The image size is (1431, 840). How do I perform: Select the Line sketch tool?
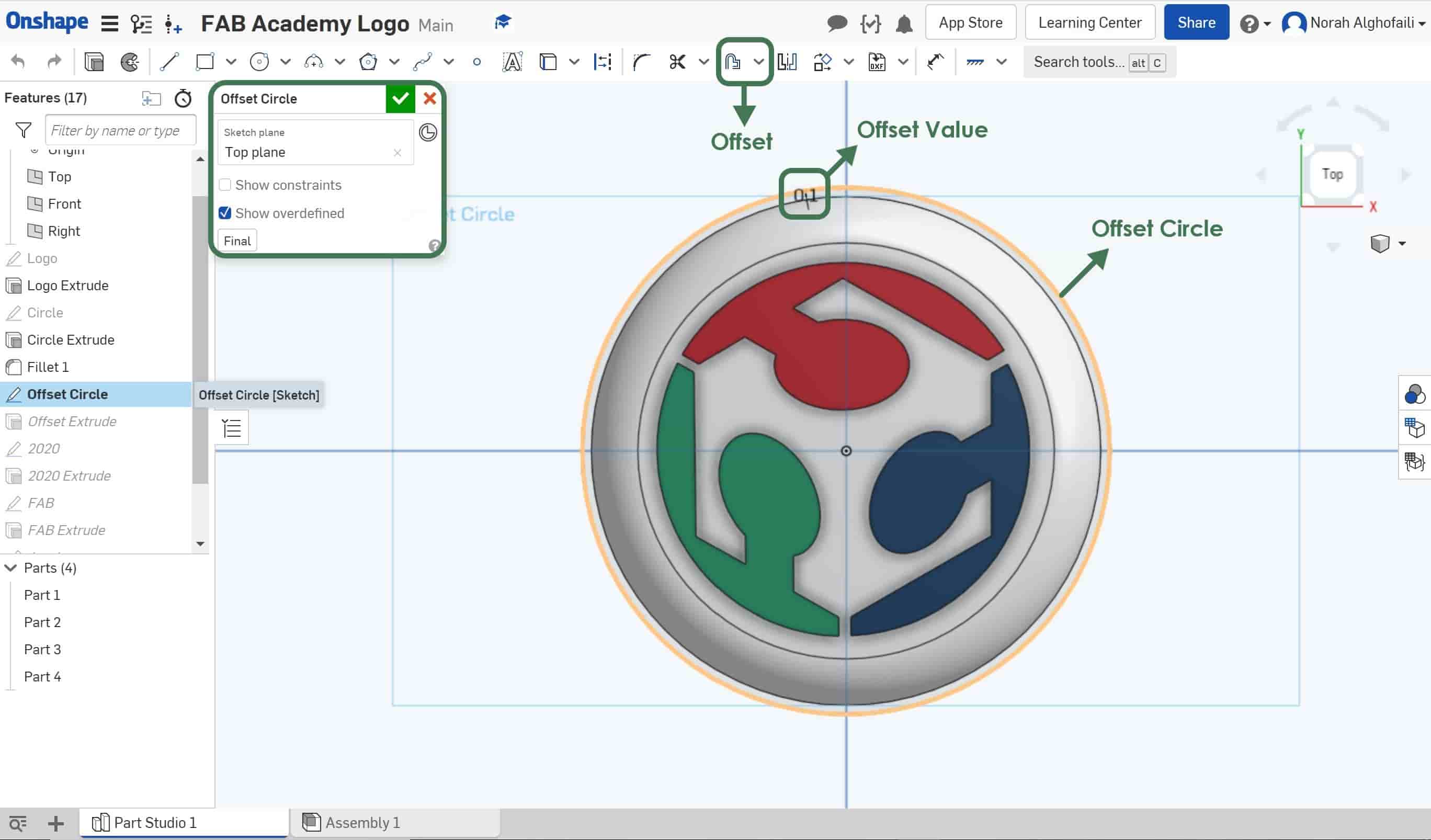coord(168,61)
